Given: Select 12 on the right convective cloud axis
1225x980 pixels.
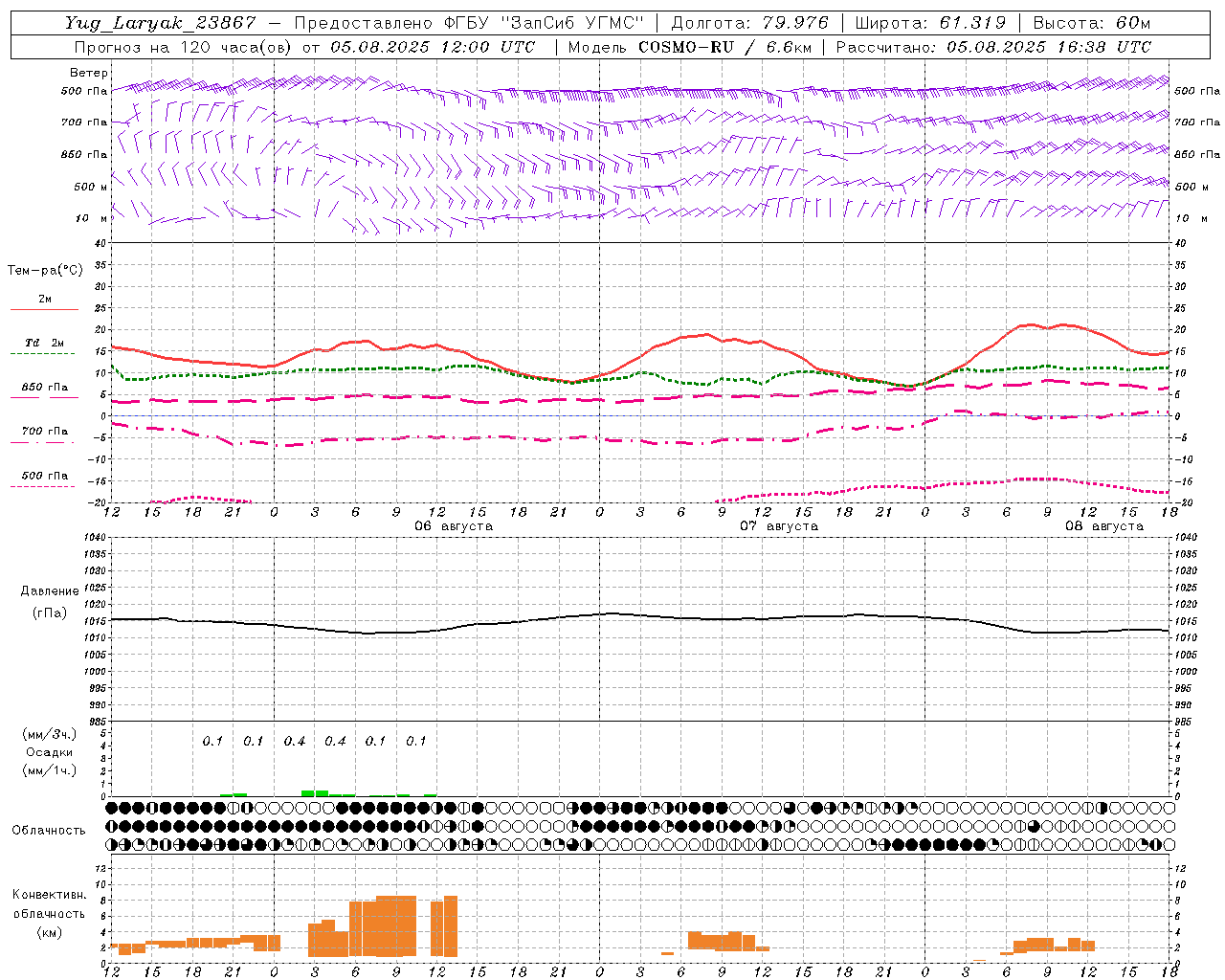Looking at the screenshot, I should coord(1180,868).
